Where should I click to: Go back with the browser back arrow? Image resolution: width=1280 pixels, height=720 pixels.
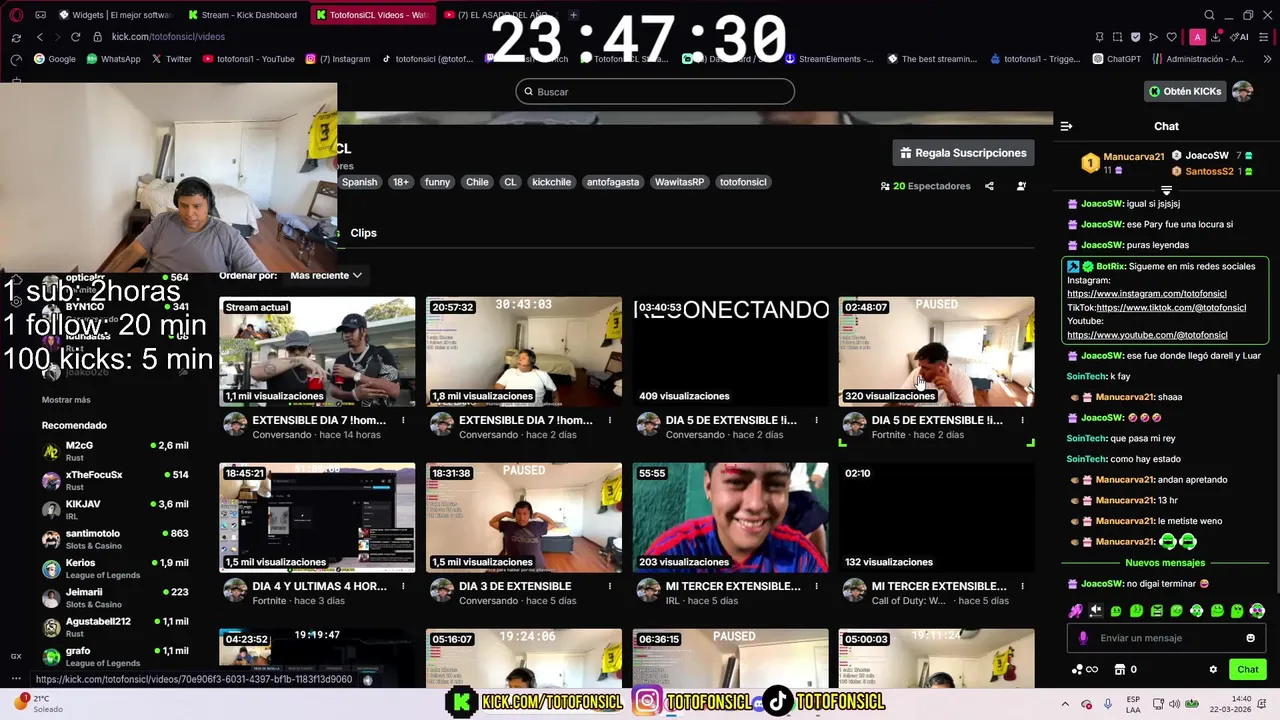pos(39,37)
